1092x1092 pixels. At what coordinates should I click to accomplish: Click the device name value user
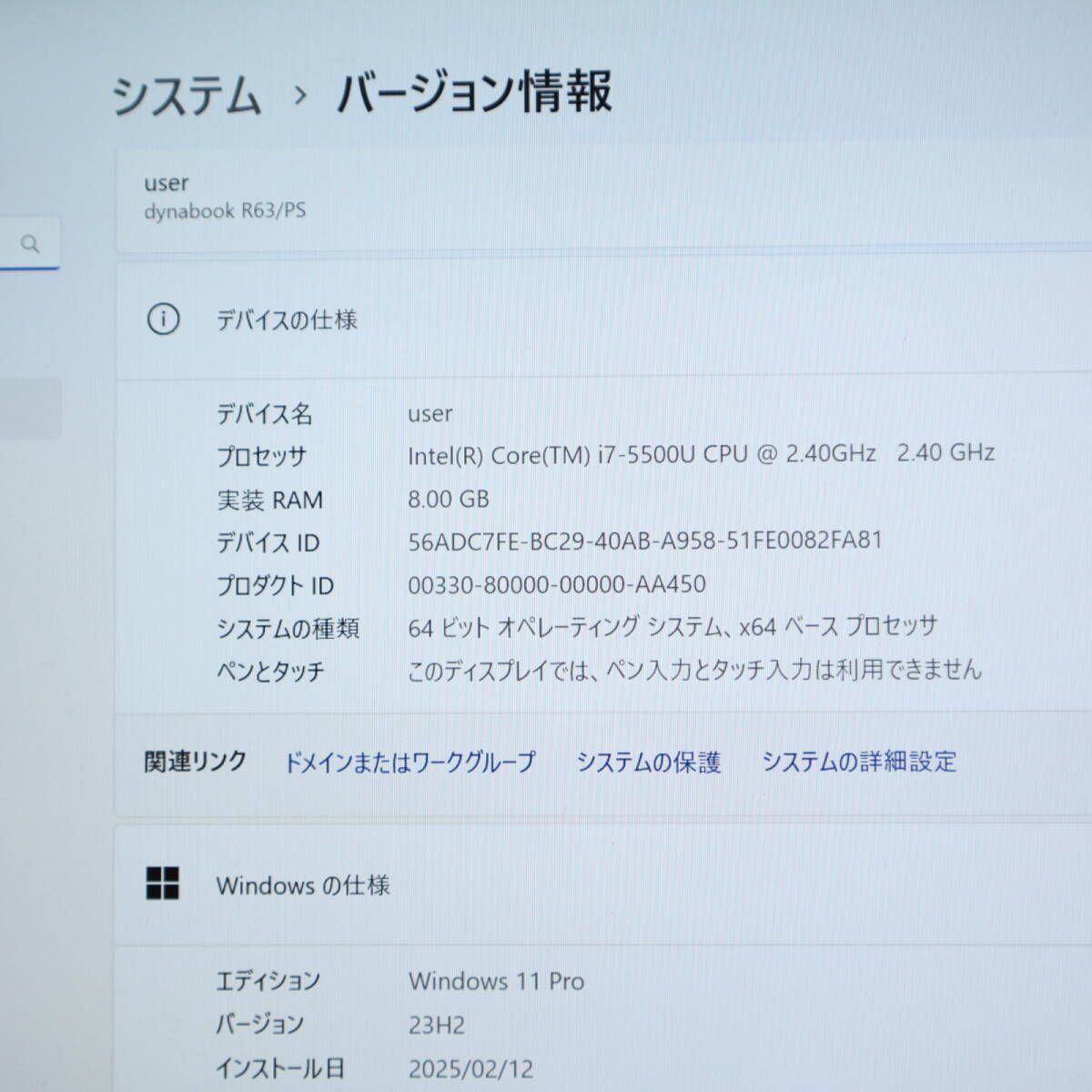tap(430, 414)
